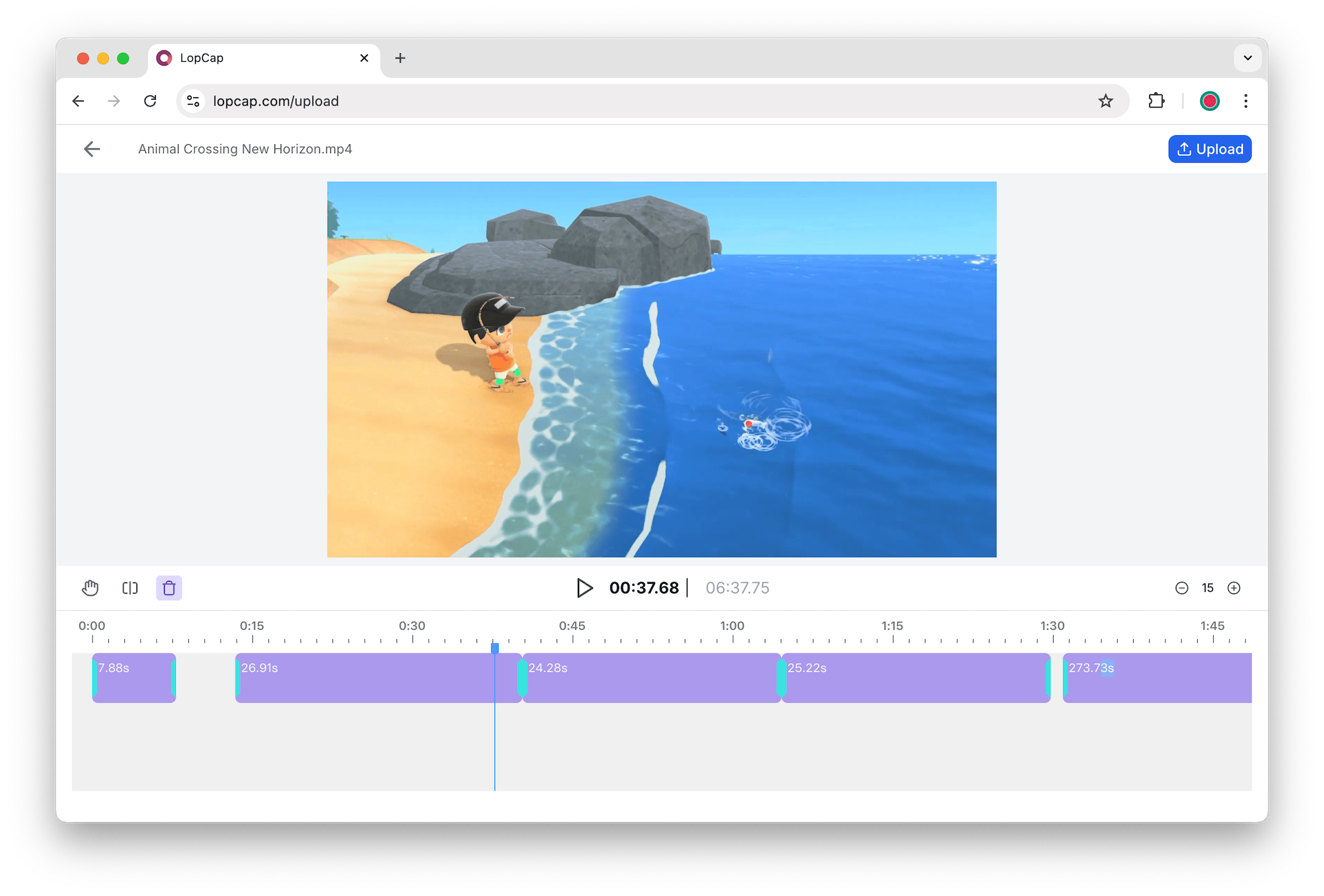Viewport: 1324px width, 896px height.
Task: Click the blue playhead handle on timeline
Action: (495, 648)
